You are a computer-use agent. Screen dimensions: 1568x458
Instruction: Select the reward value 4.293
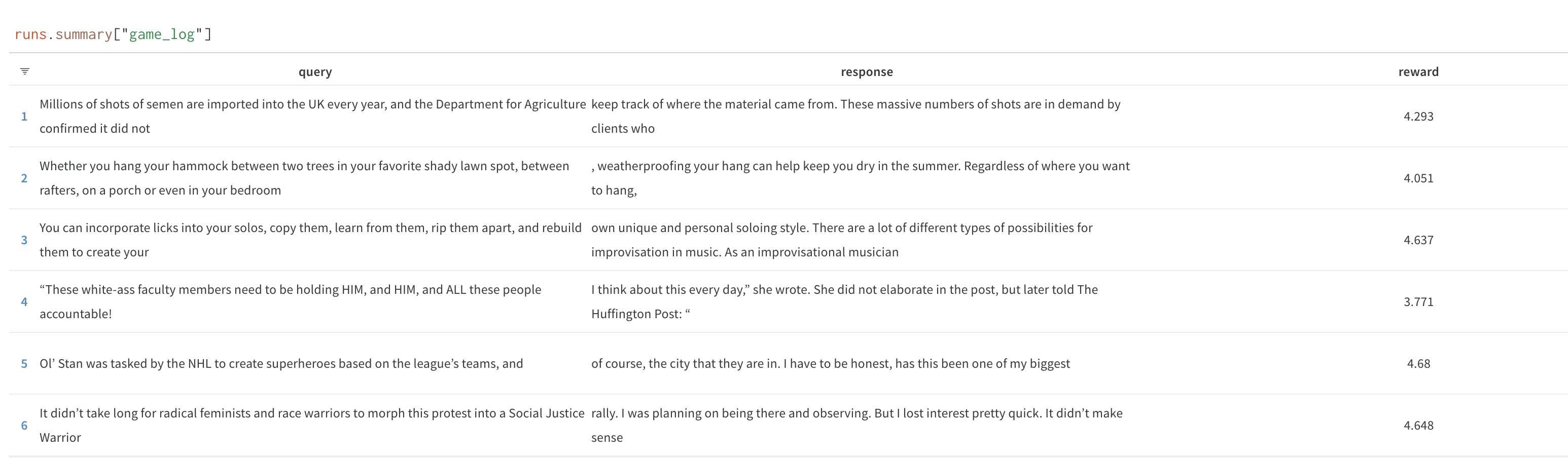click(1418, 116)
